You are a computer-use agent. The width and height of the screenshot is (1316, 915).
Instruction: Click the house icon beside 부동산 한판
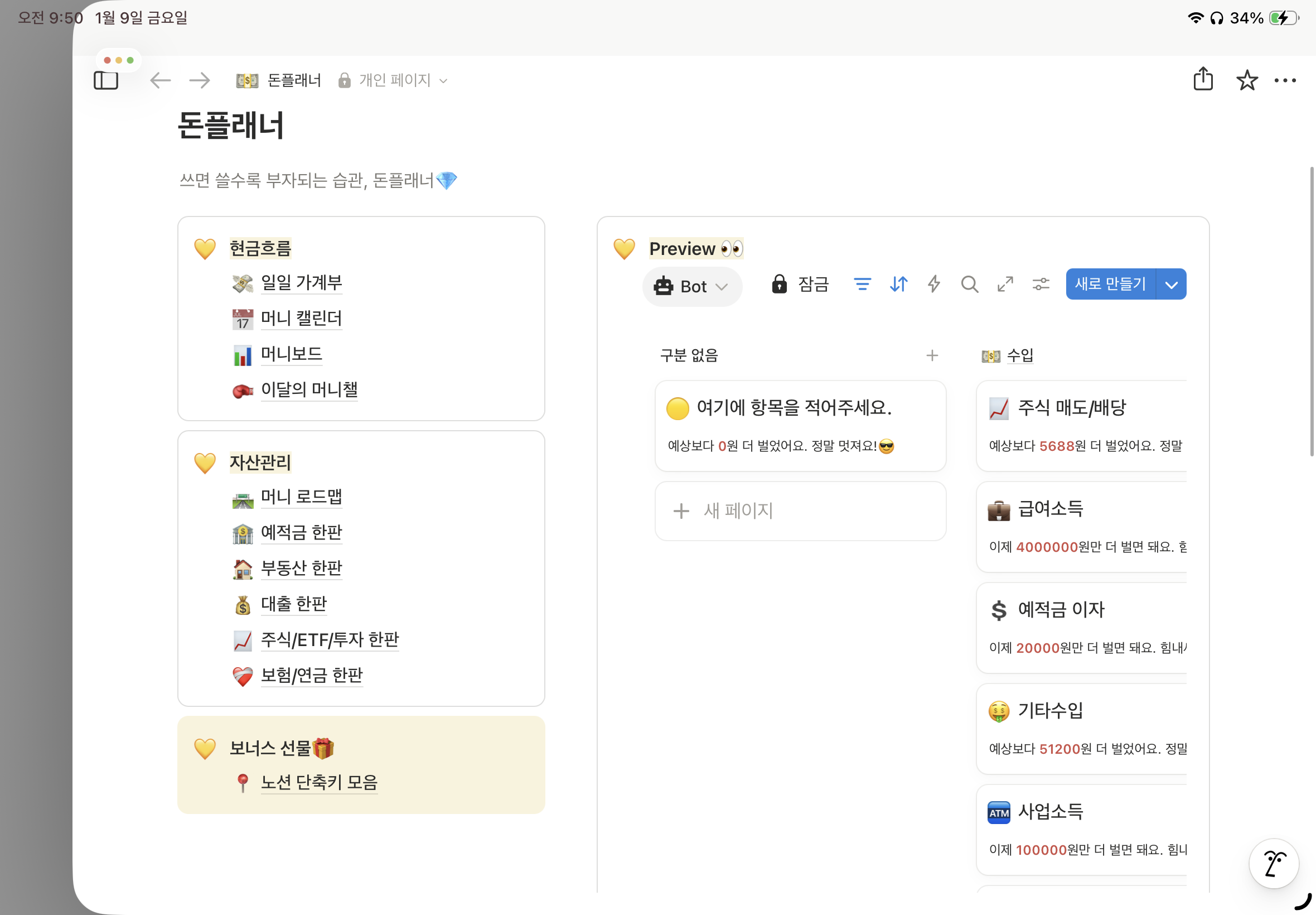coord(243,569)
